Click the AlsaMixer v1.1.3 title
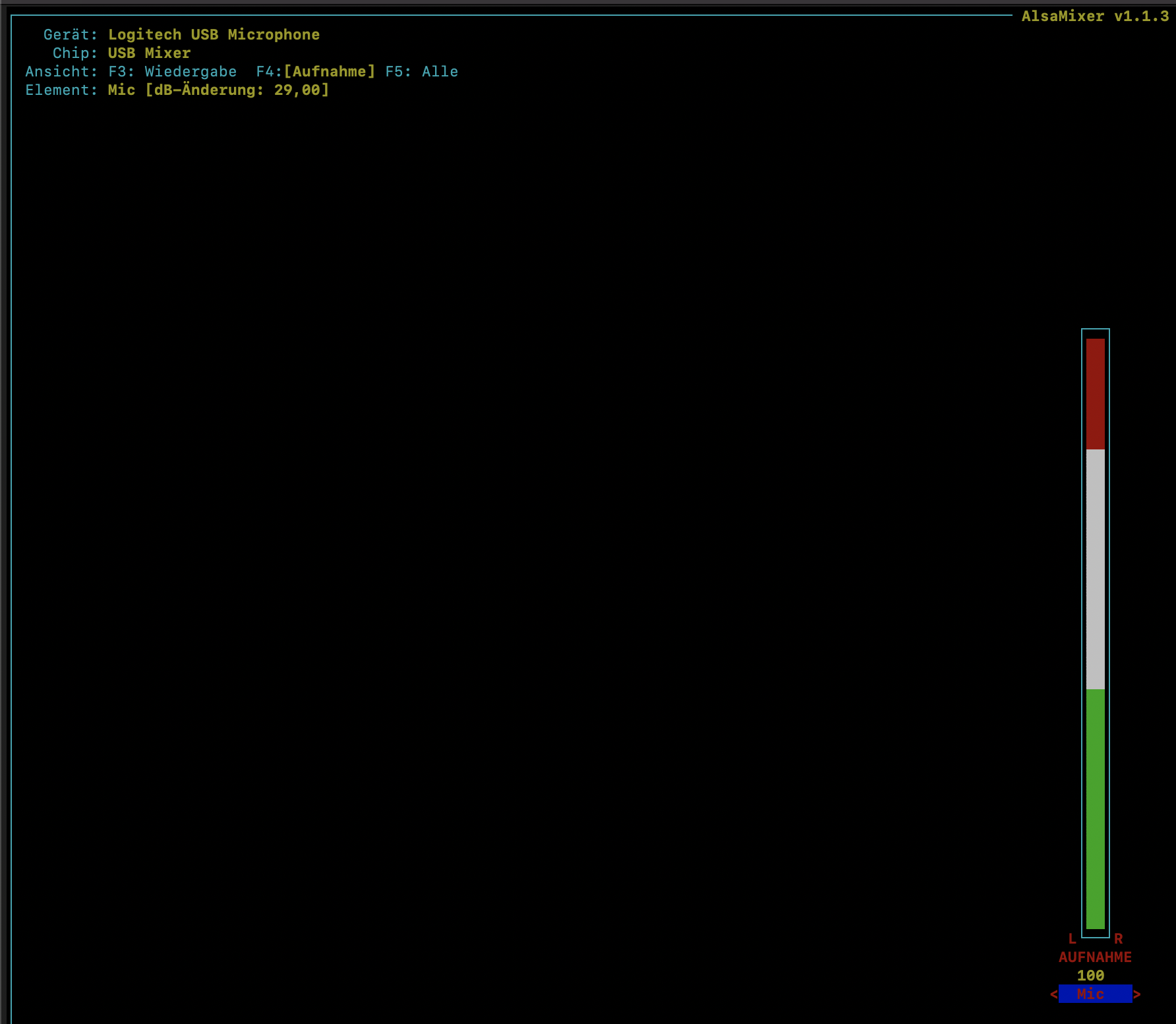The width and height of the screenshot is (1176, 1024). tap(1095, 16)
